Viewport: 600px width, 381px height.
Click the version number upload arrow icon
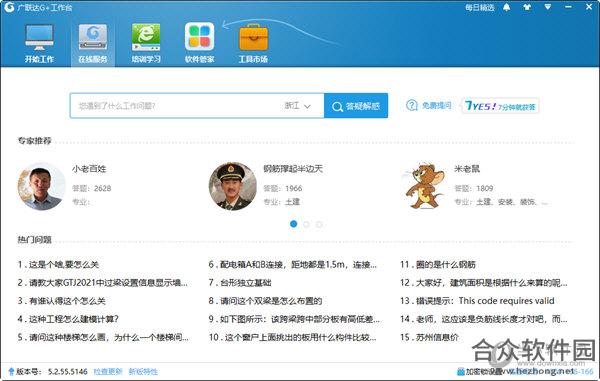(11, 371)
